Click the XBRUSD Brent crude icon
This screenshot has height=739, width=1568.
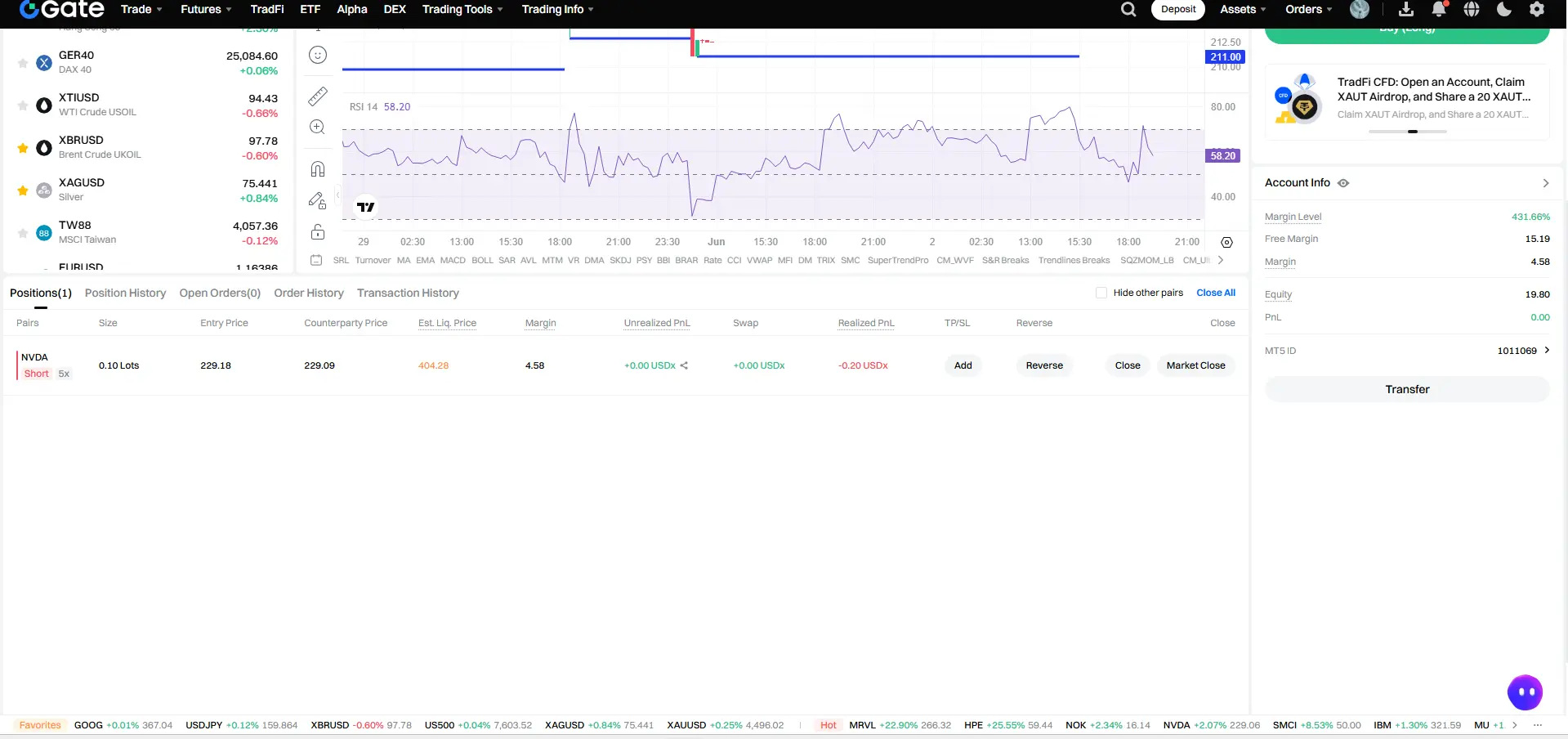tap(44, 148)
